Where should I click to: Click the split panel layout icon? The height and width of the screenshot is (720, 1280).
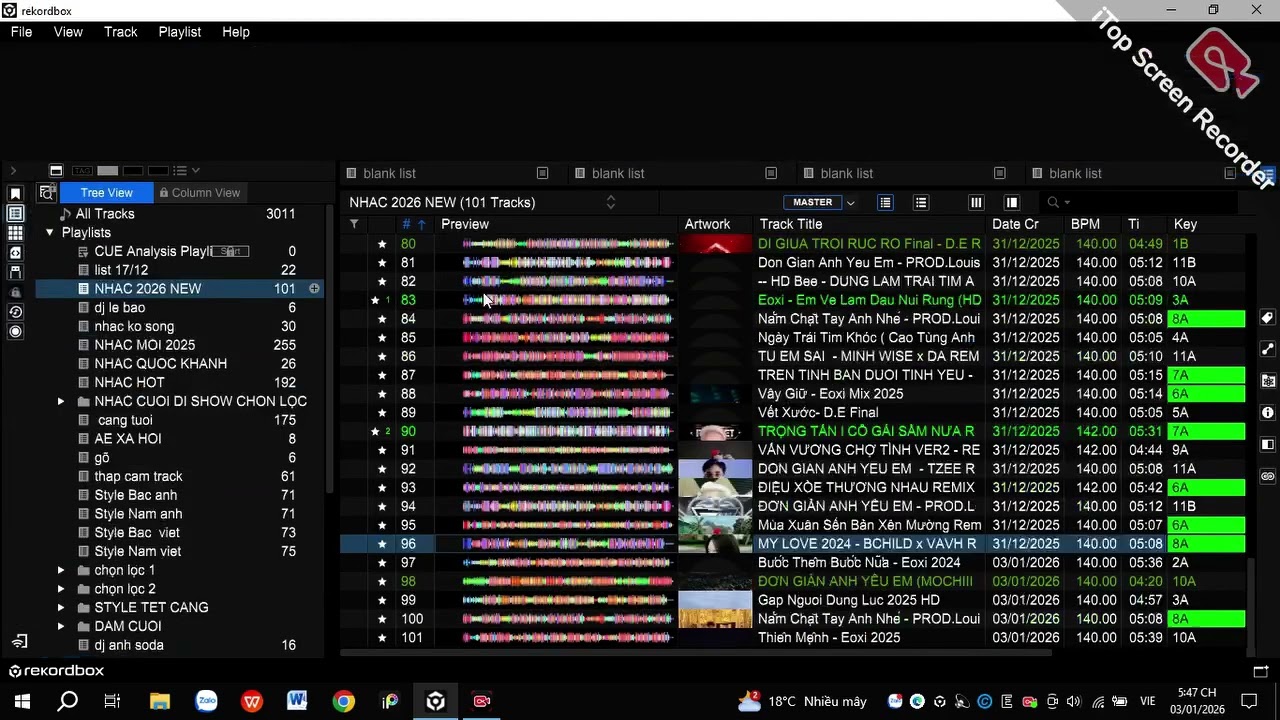coord(1012,202)
